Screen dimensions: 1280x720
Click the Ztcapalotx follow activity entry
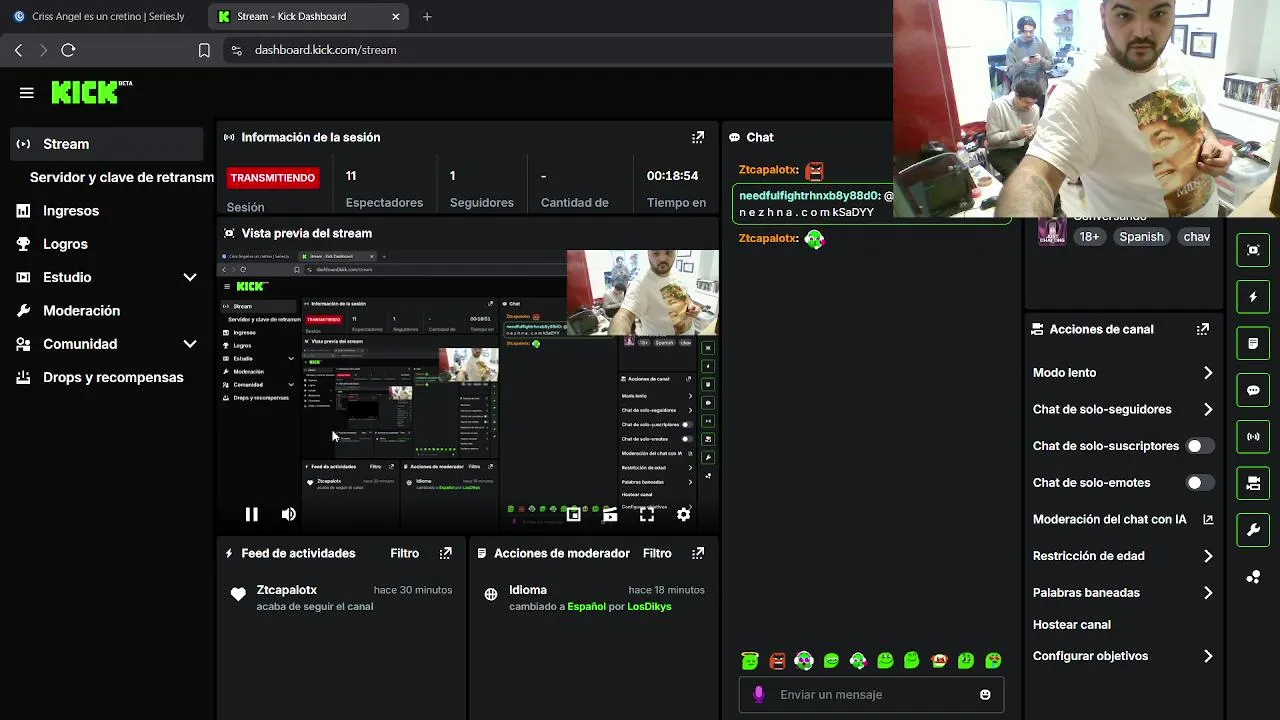342,598
